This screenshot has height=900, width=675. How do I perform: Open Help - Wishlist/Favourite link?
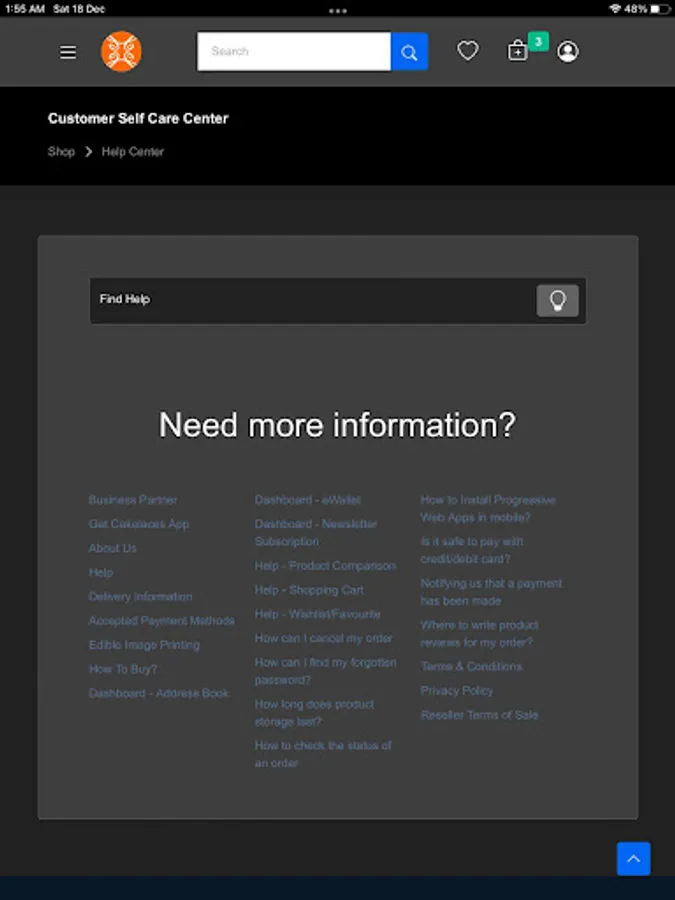[x=317, y=614]
